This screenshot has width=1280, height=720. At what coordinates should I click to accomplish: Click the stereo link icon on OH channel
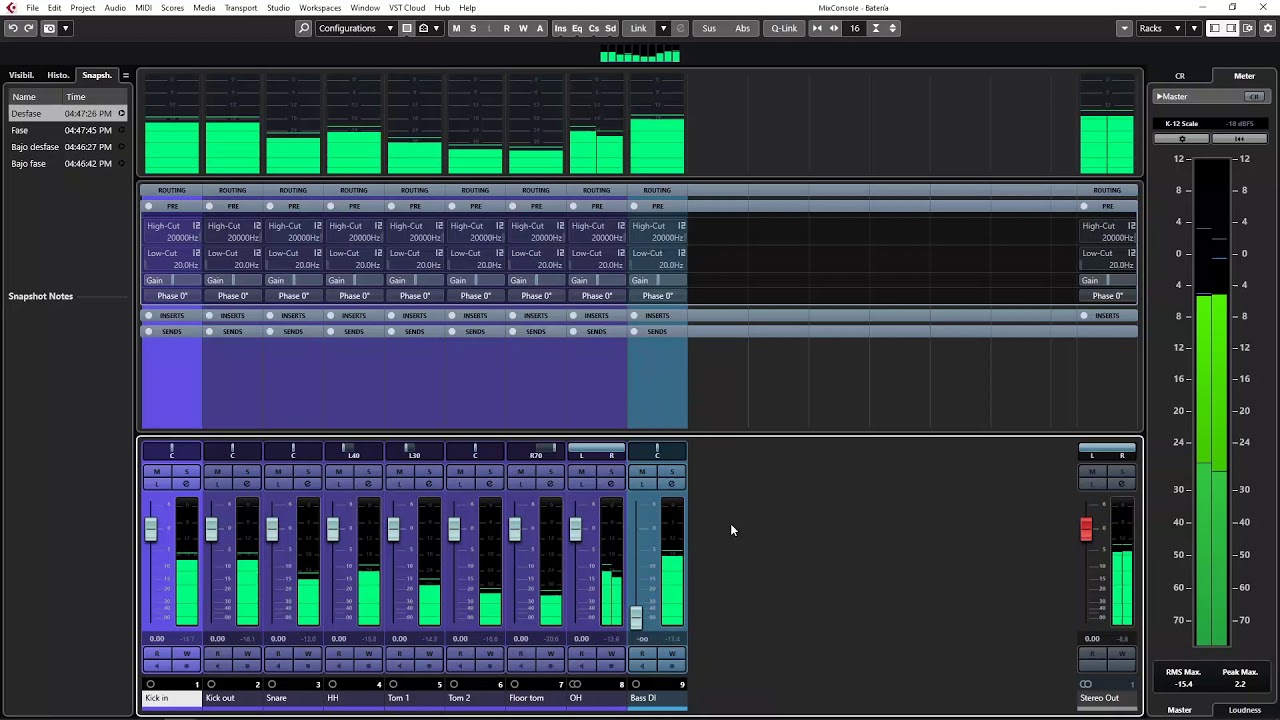(575, 685)
